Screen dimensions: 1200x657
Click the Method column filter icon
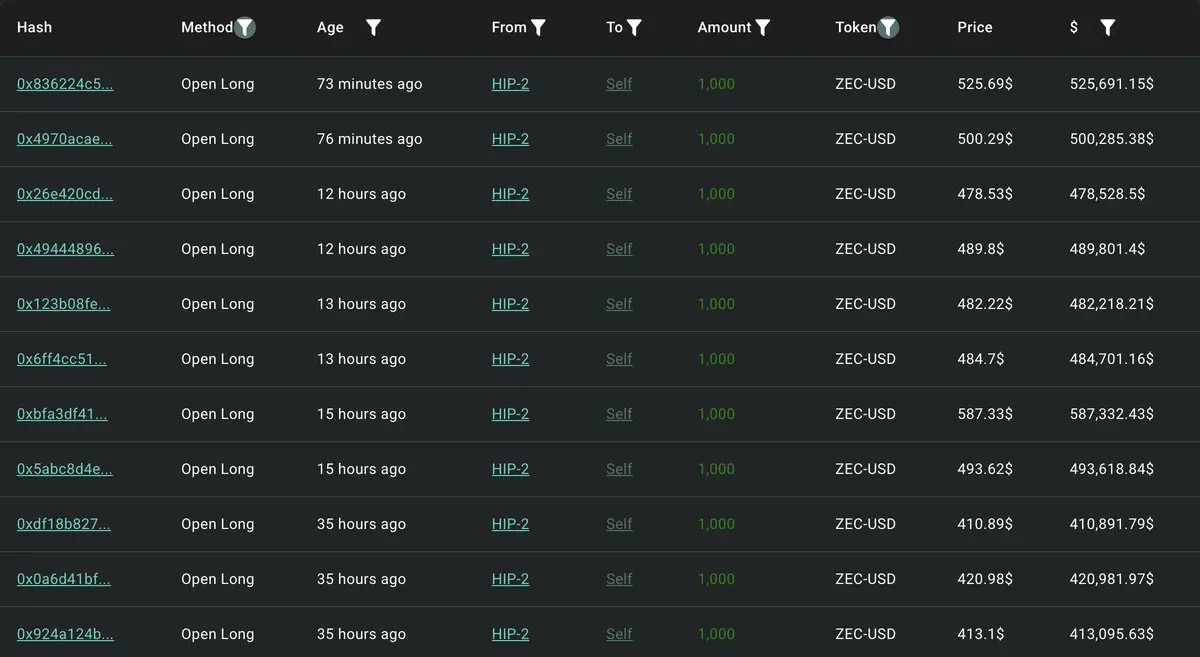click(x=245, y=28)
